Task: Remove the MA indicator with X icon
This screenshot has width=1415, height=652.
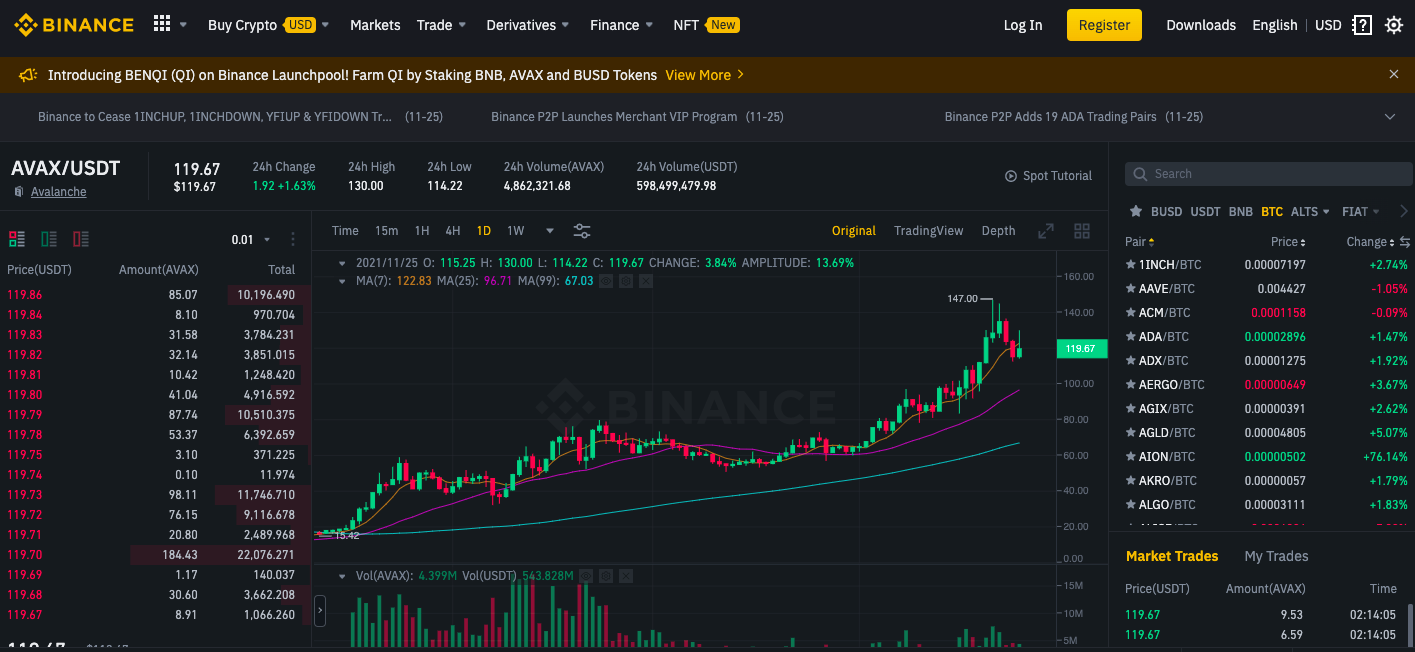Action: [x=645, y=281]
